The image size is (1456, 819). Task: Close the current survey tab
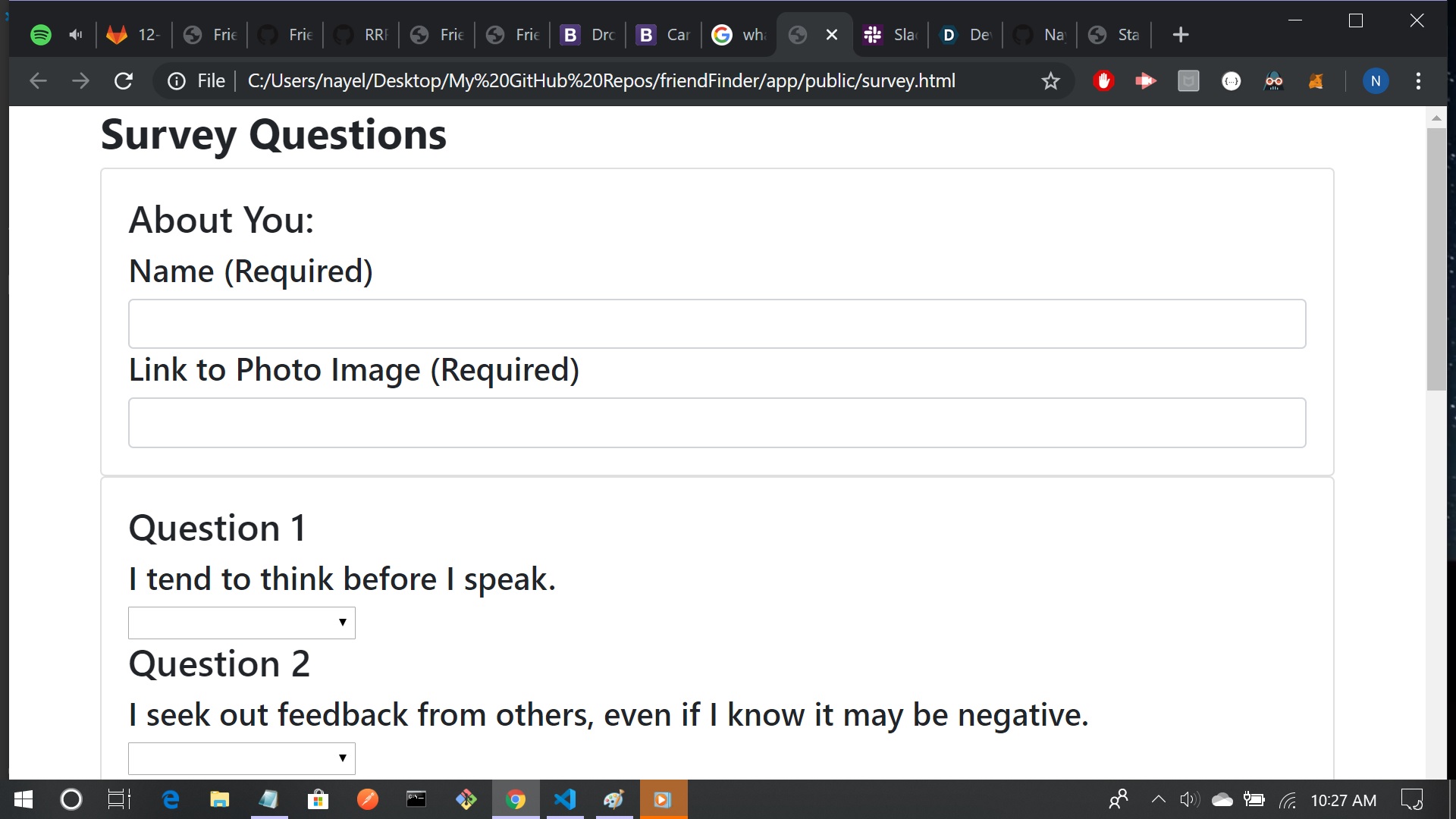pos(832,35)
